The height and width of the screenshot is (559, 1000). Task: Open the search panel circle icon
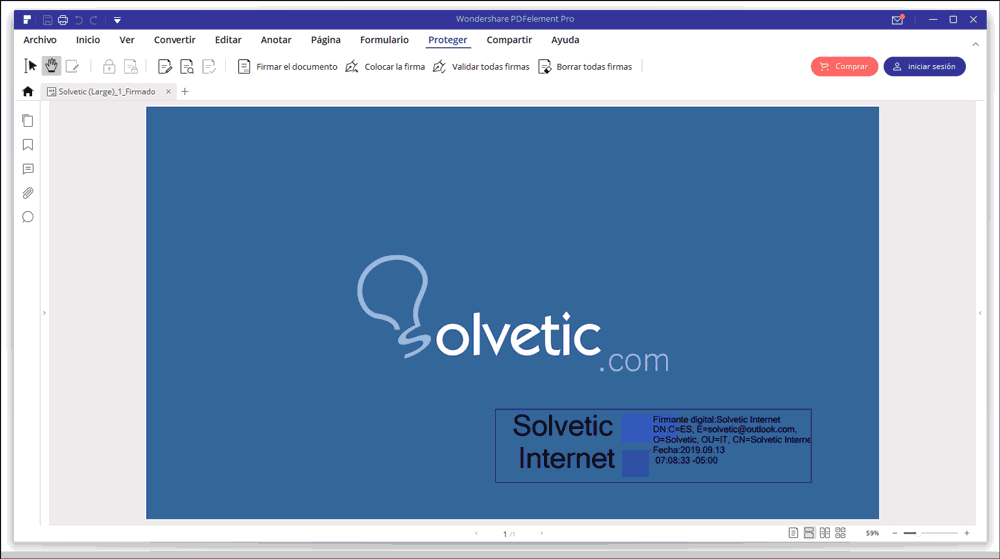point(27,217)
